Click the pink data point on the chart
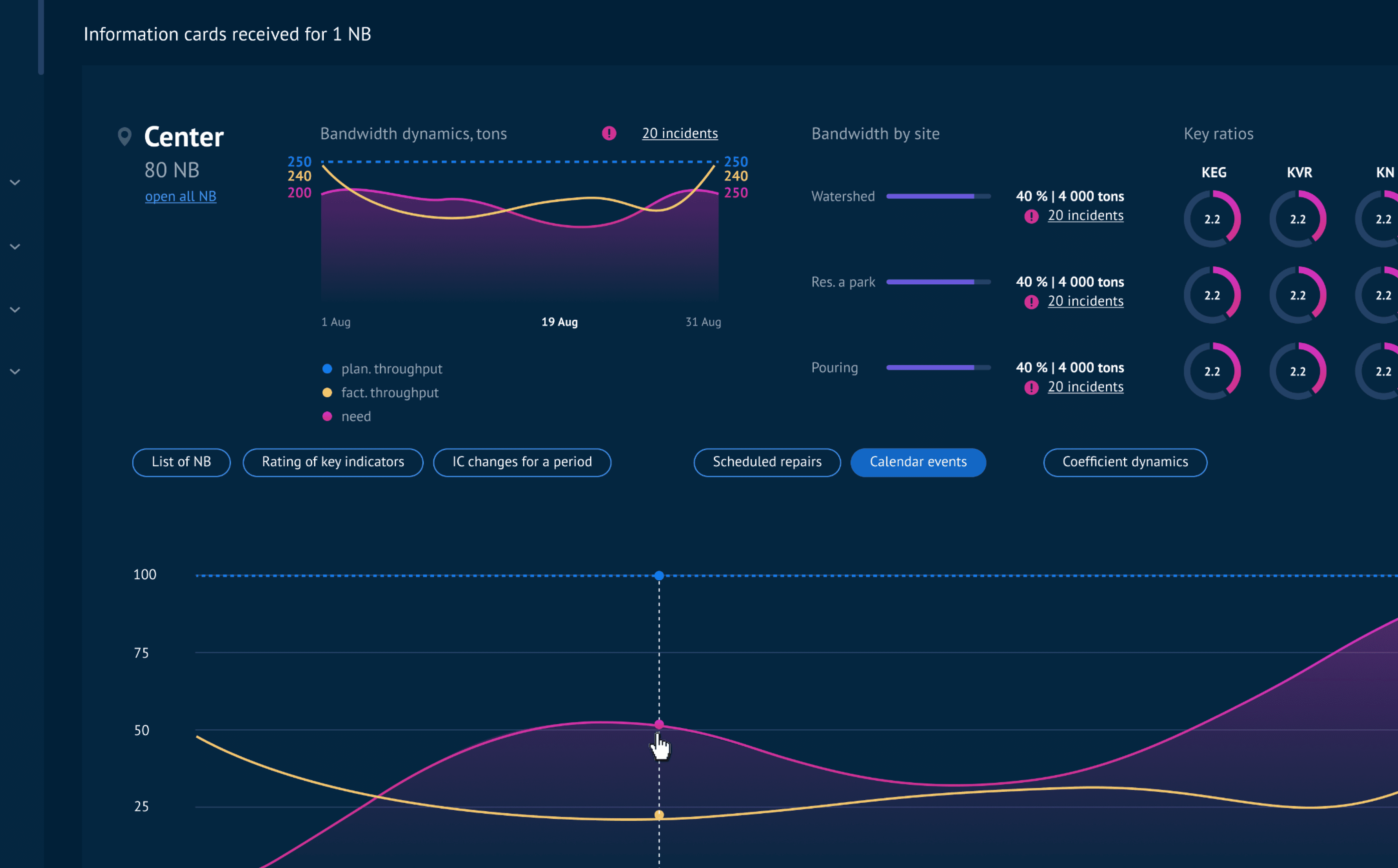This screenshot has height=868, width=1398. (659, 724)
